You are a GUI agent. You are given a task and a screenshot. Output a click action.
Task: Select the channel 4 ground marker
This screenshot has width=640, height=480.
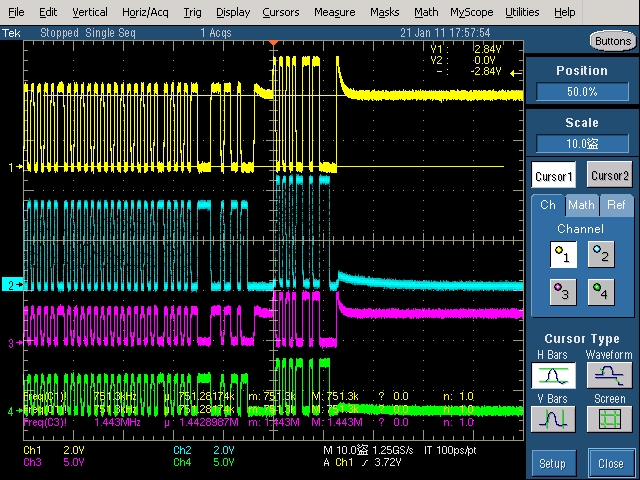(15, 411)
